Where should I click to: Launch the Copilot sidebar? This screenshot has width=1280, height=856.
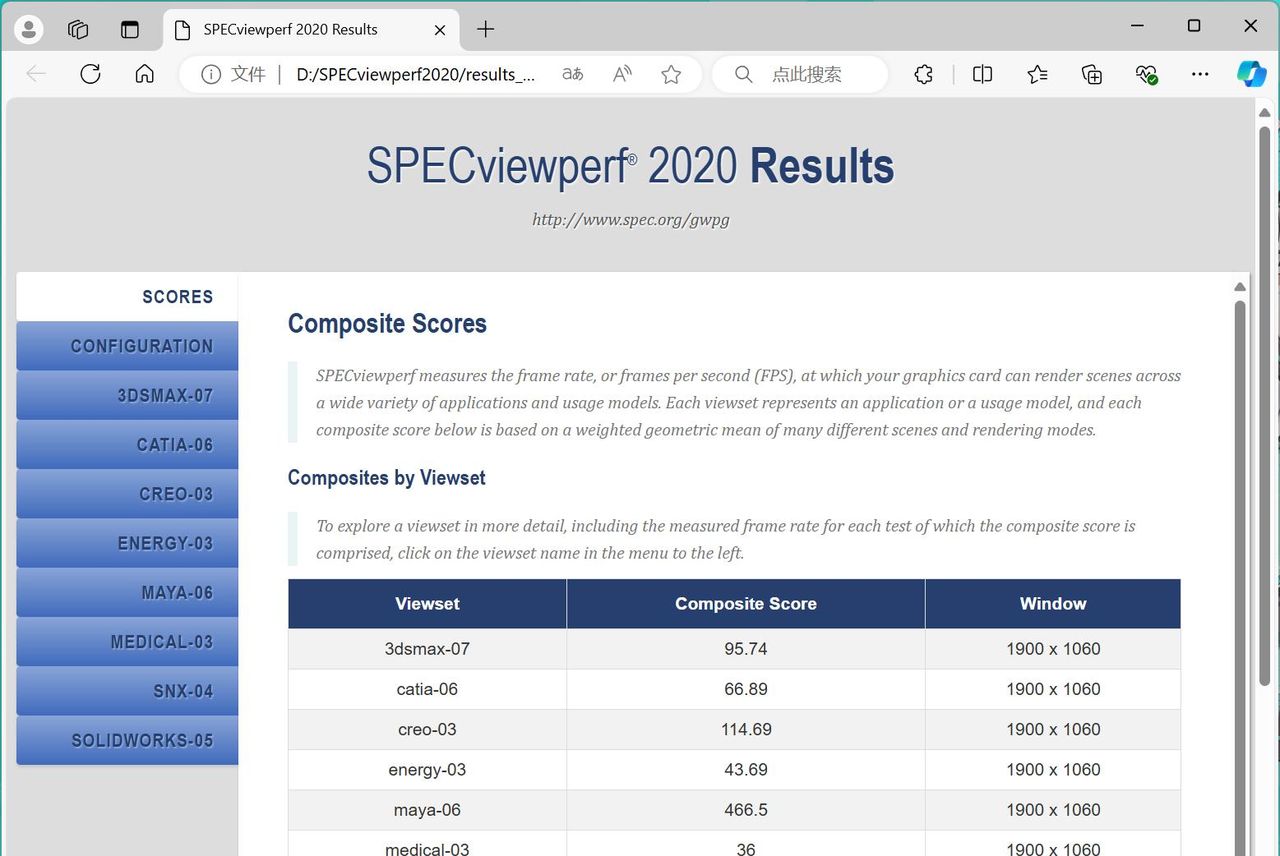click(1251, 74)
